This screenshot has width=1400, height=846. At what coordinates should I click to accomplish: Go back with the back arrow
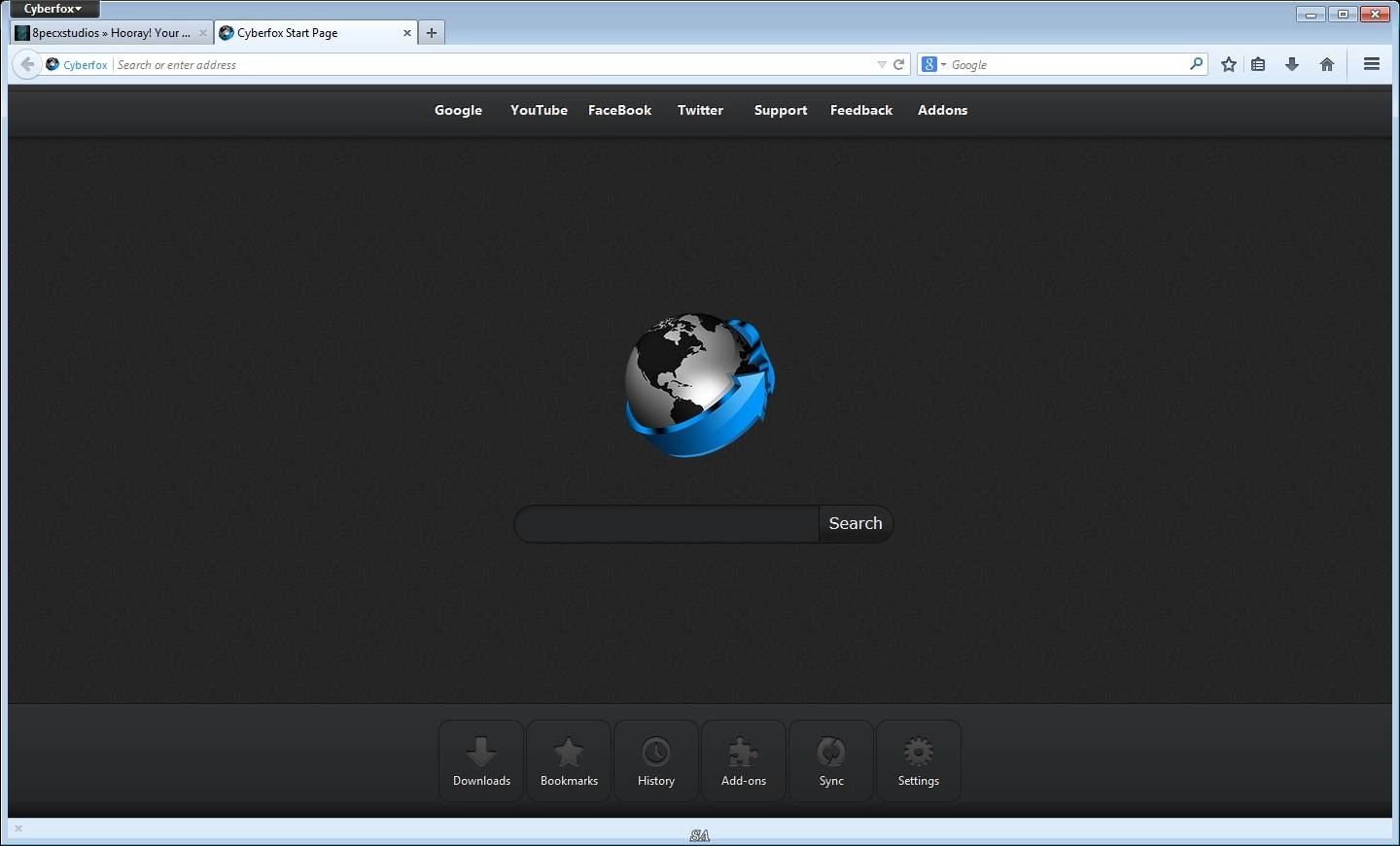(27, 65)
